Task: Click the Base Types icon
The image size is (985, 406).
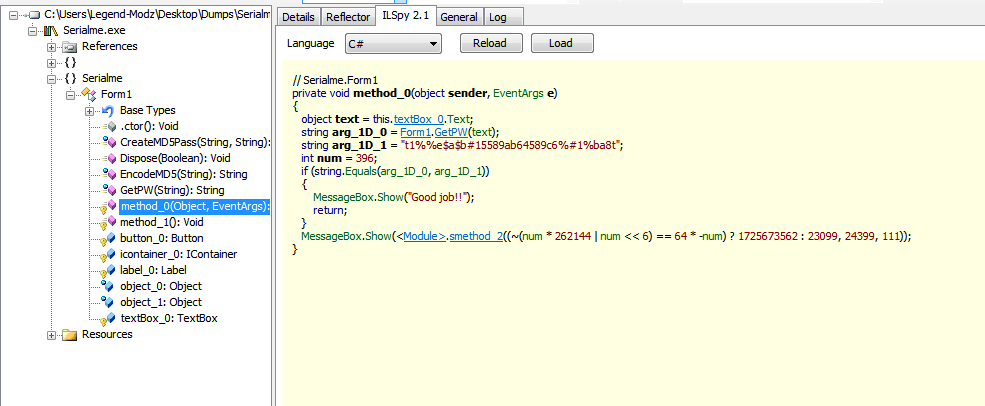Action: point(106,111)
